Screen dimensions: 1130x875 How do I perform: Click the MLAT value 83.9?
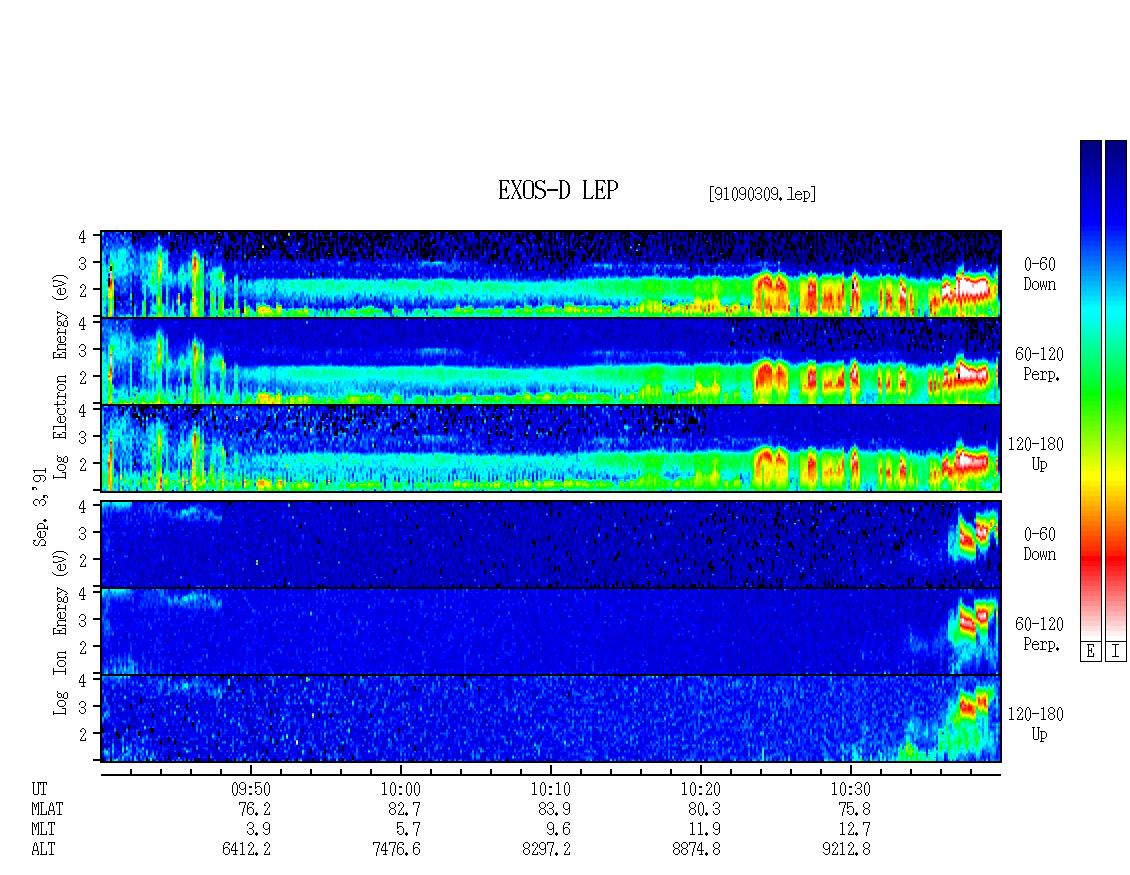(554, 809)
